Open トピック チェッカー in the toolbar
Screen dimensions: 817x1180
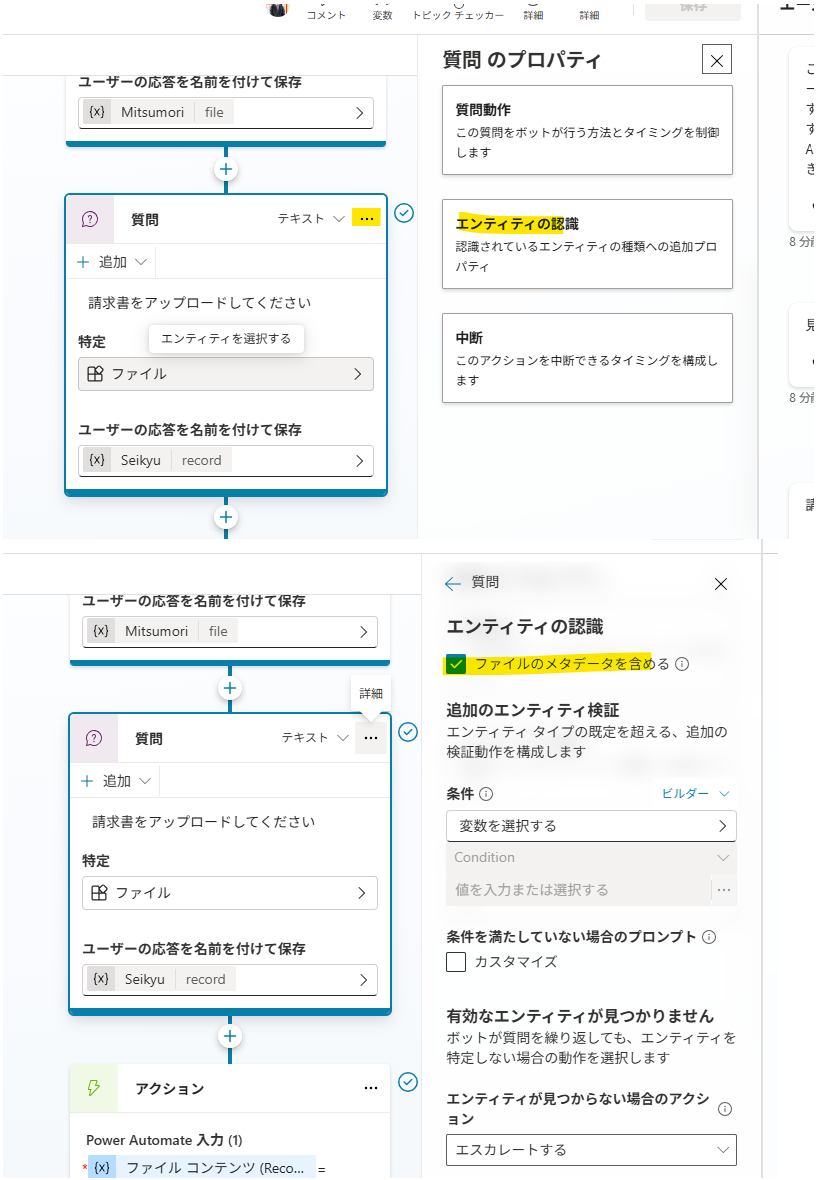(x=457, y=15)
